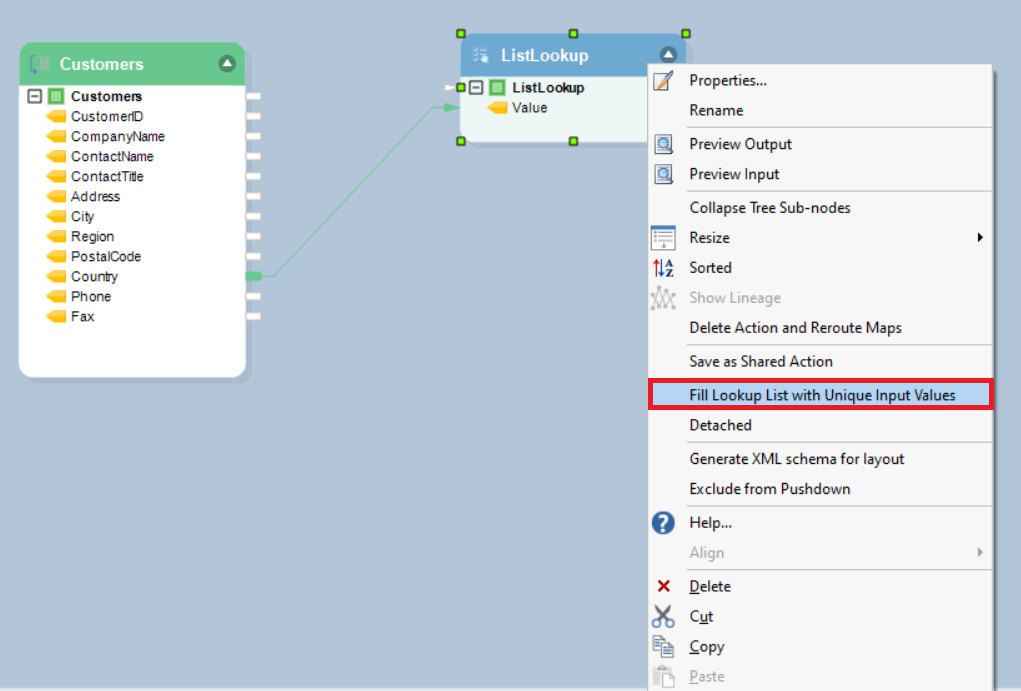Collapse the Customers object with arrow button
This screenshot has height=691, width=1021.
pyautogui.click(x=227, y=63)
